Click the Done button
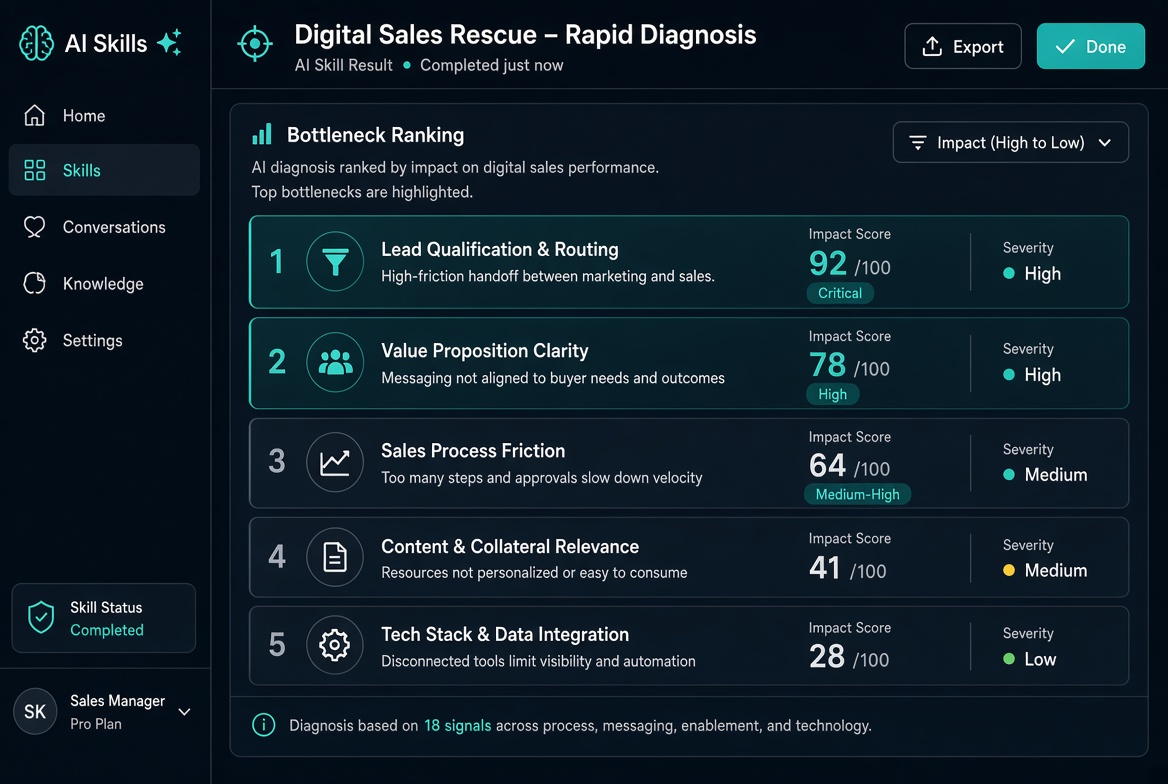This screenshot has height=784, width=1168. pyautogui.click(x=1091, y=46)
